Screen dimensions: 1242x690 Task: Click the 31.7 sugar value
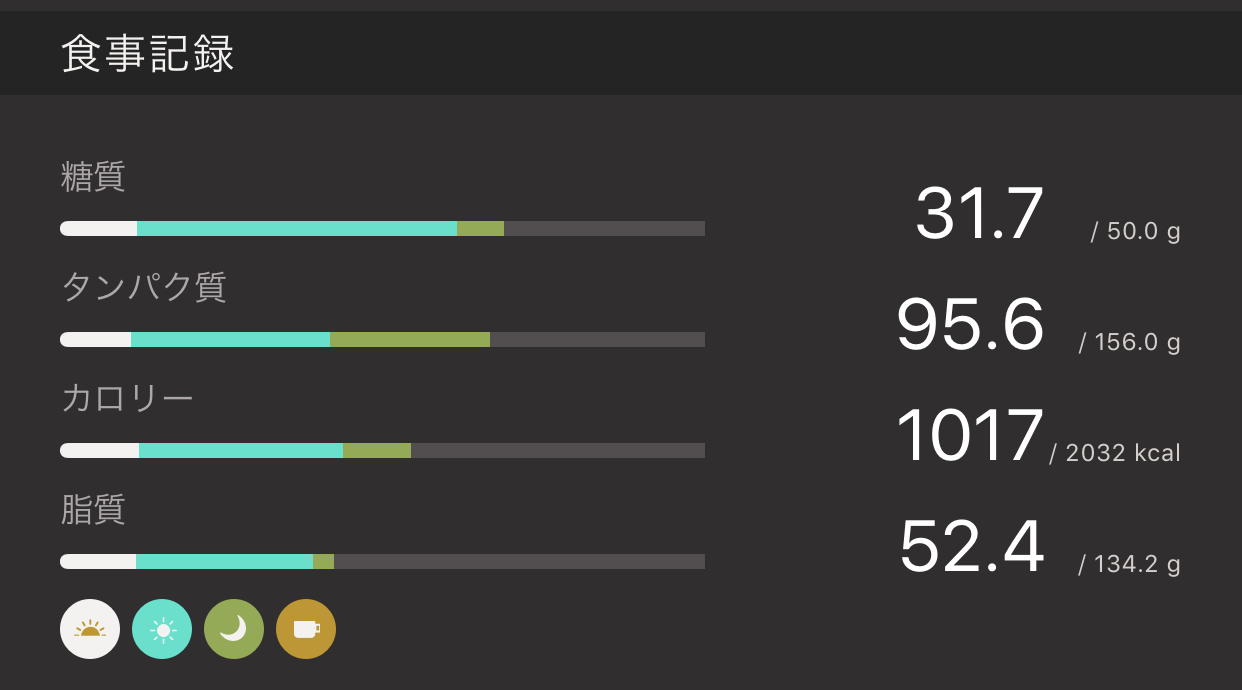click(x=979, y=214)
